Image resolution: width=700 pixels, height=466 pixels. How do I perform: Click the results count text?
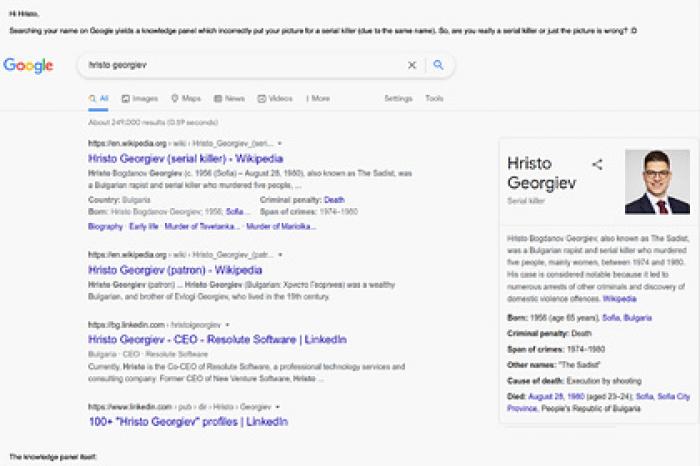point(153,122)
